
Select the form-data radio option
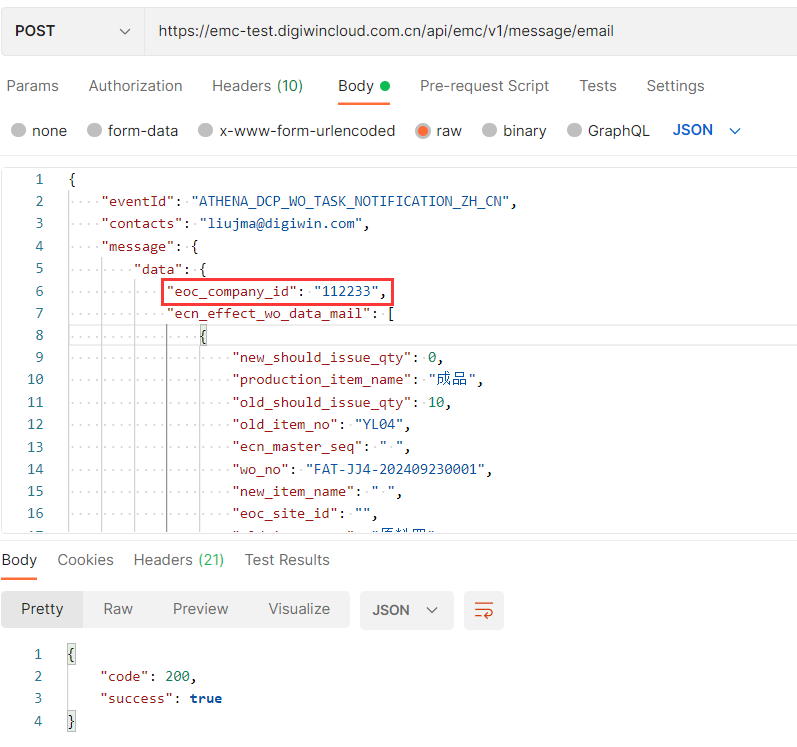pos(133,131)
